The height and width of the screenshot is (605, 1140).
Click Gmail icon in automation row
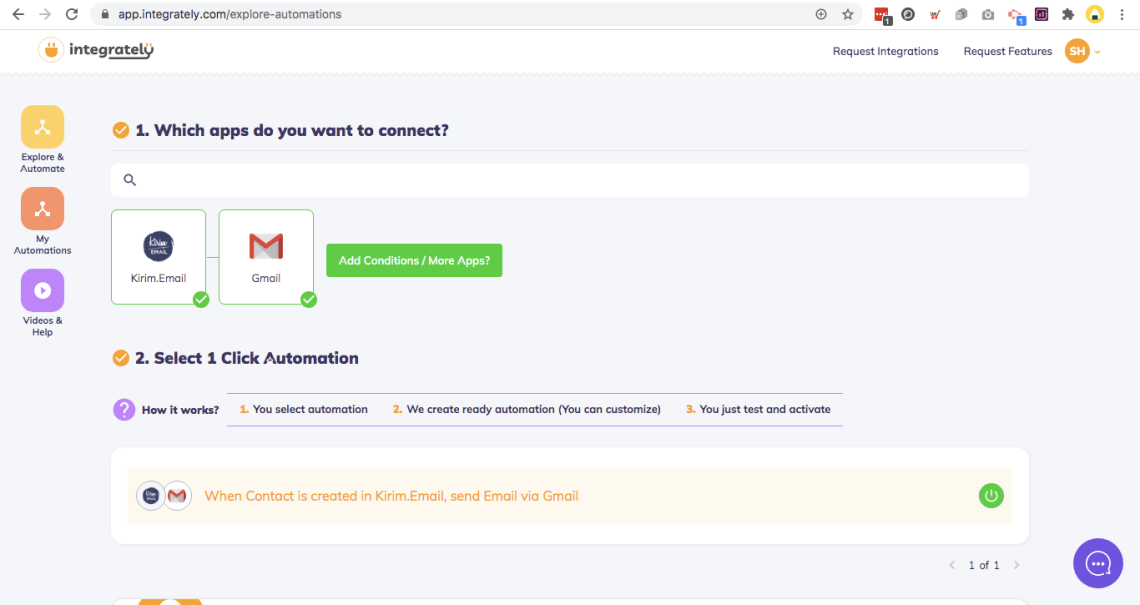click(177, 496)
